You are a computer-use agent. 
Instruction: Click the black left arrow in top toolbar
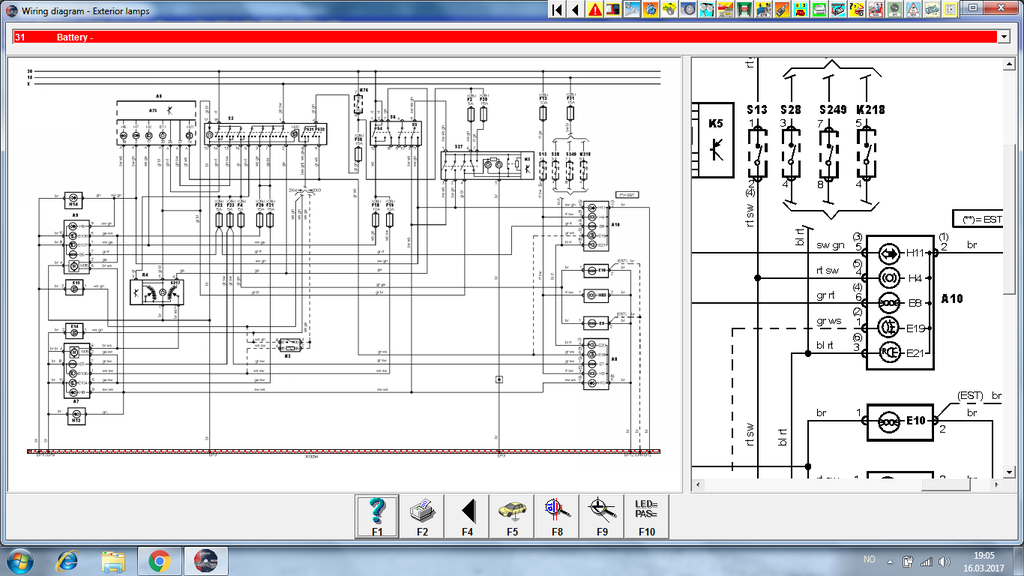coord(575,9)
